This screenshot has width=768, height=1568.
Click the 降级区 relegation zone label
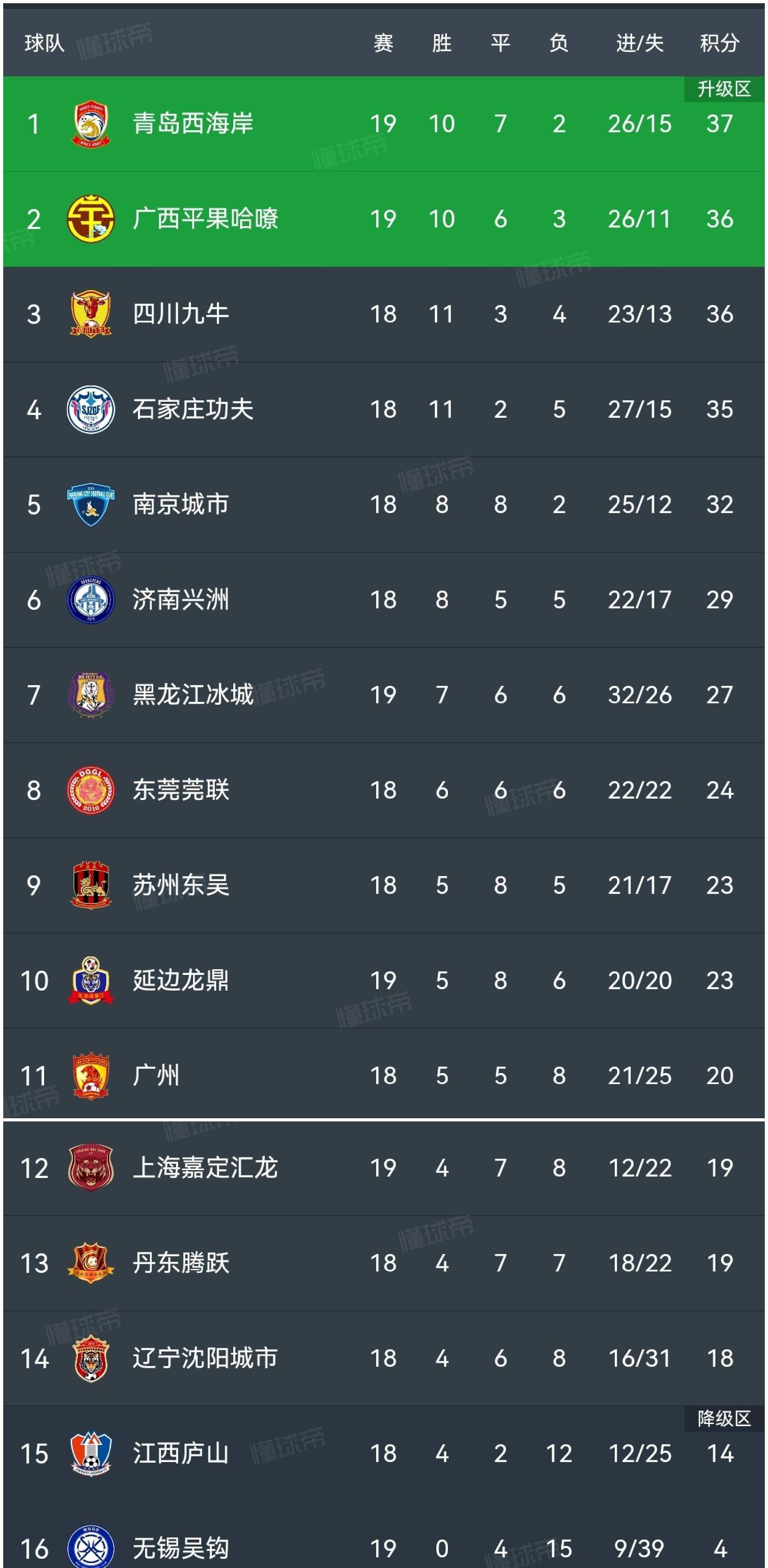tap(724, 1419)
